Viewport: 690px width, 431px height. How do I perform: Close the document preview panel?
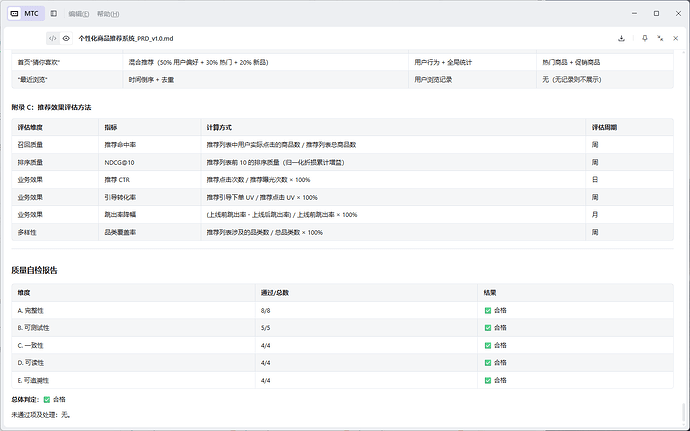click(675, 38)
